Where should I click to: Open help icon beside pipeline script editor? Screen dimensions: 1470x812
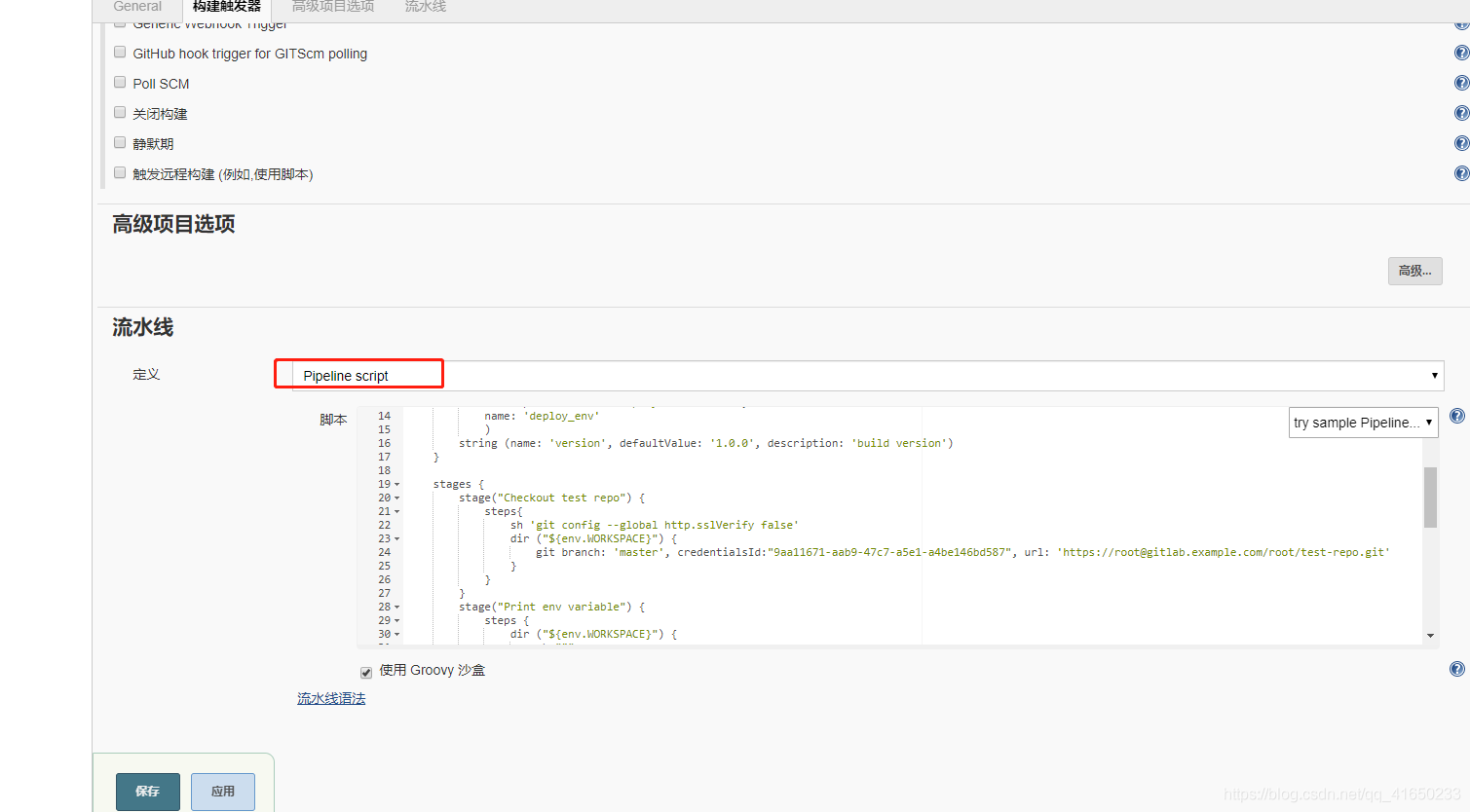click(1457, 416)
